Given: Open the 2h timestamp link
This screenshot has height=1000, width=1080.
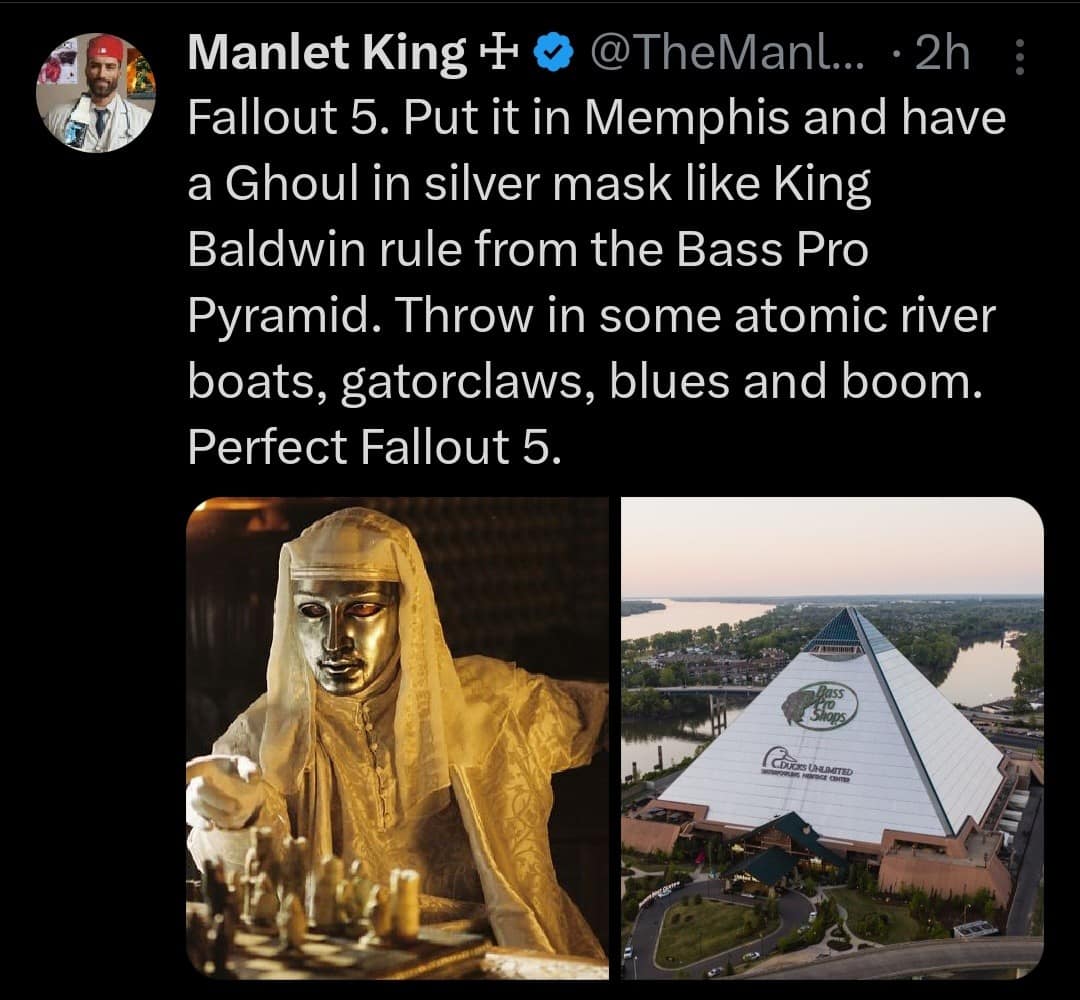Looking at the screenshot, I should pyautogui.click(x=942, y=54).
